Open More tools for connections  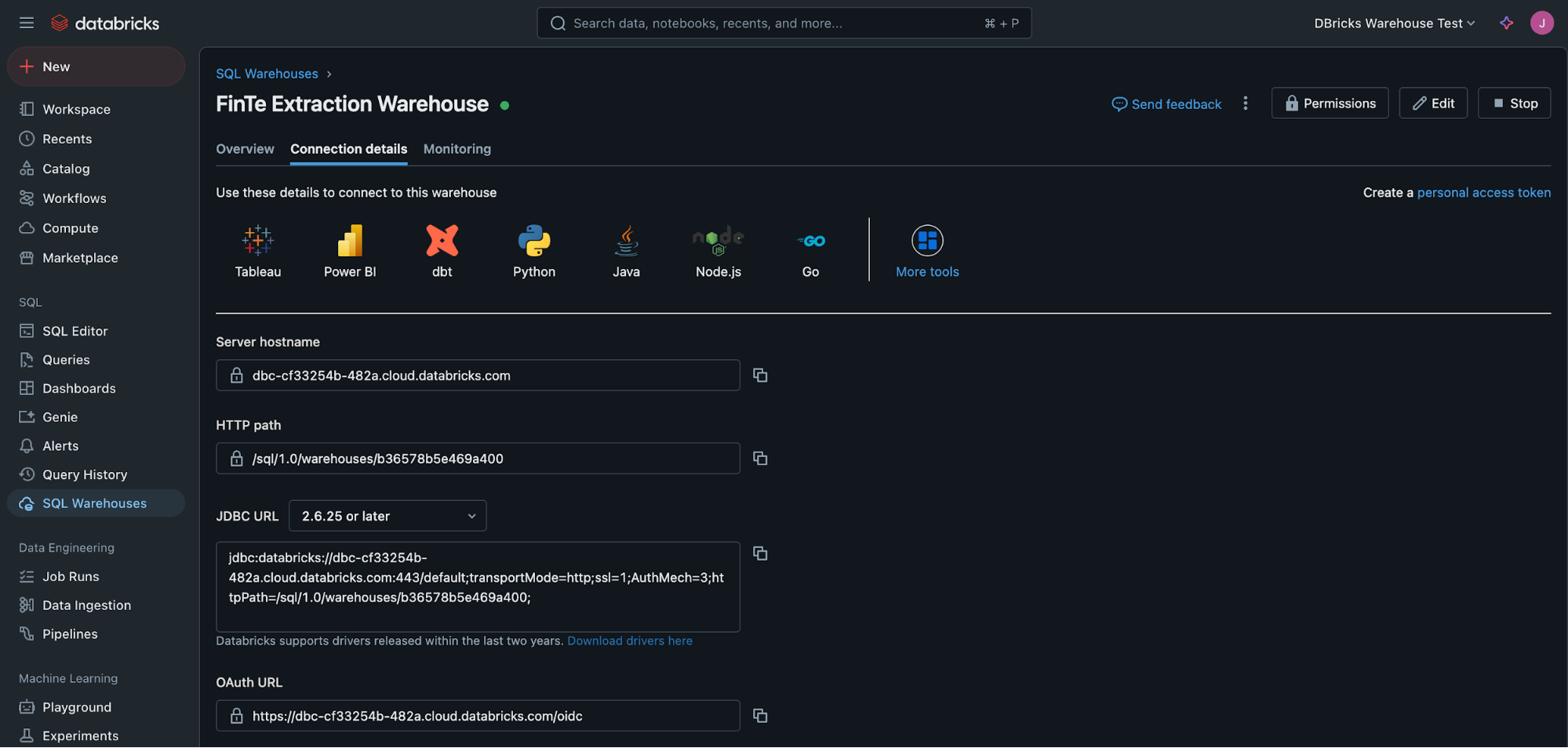coord(927,251)
